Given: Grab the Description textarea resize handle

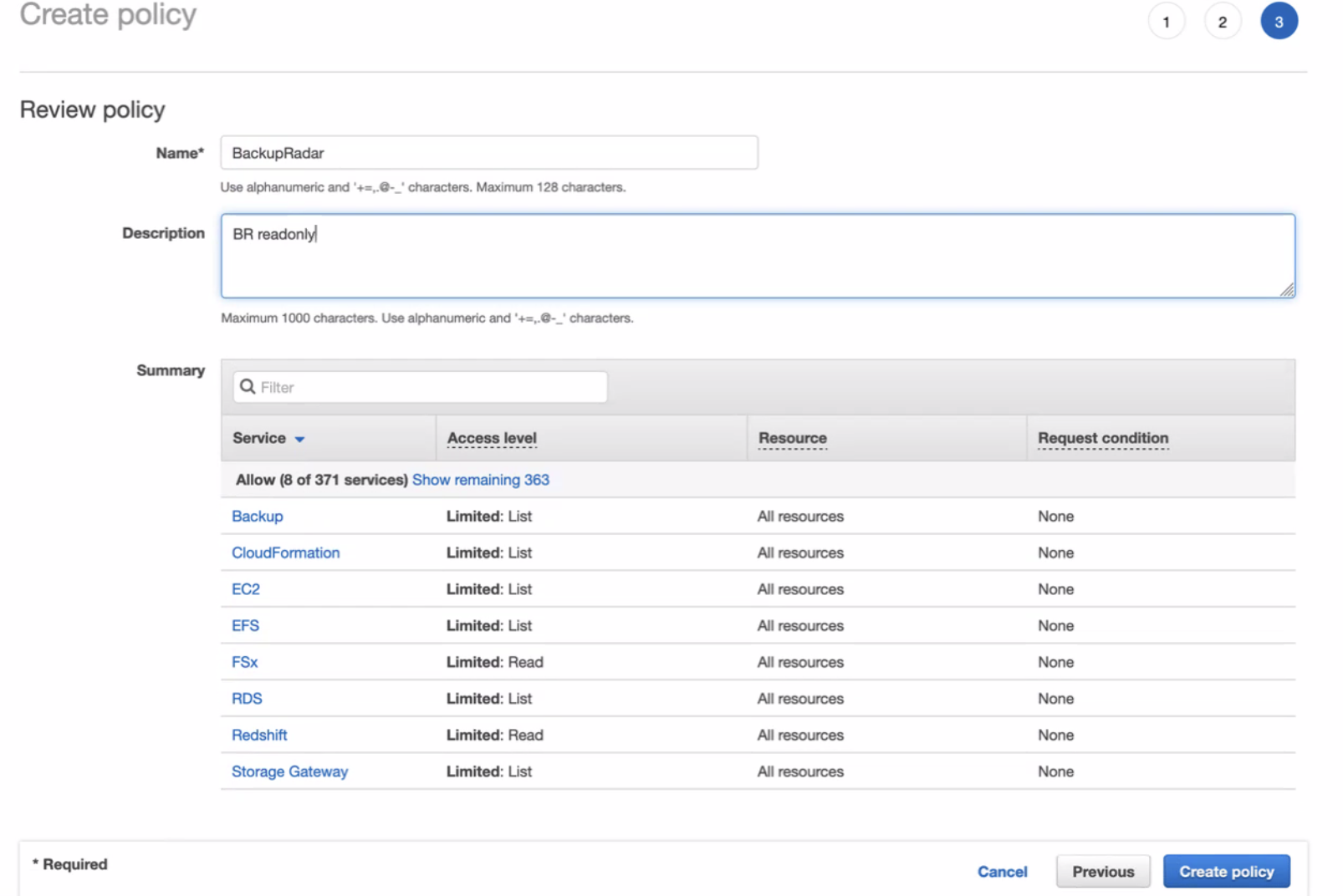Looking at the screenshot, I should [1287, 289].
